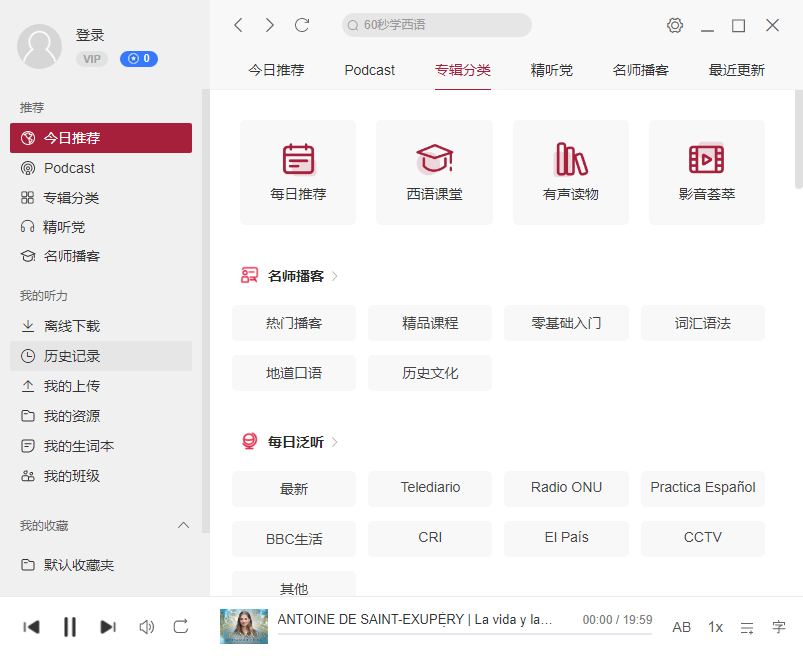Choose the 词汇语法 category
The height and width of the screenshot is (656, 803).
[x=703, y=323]
